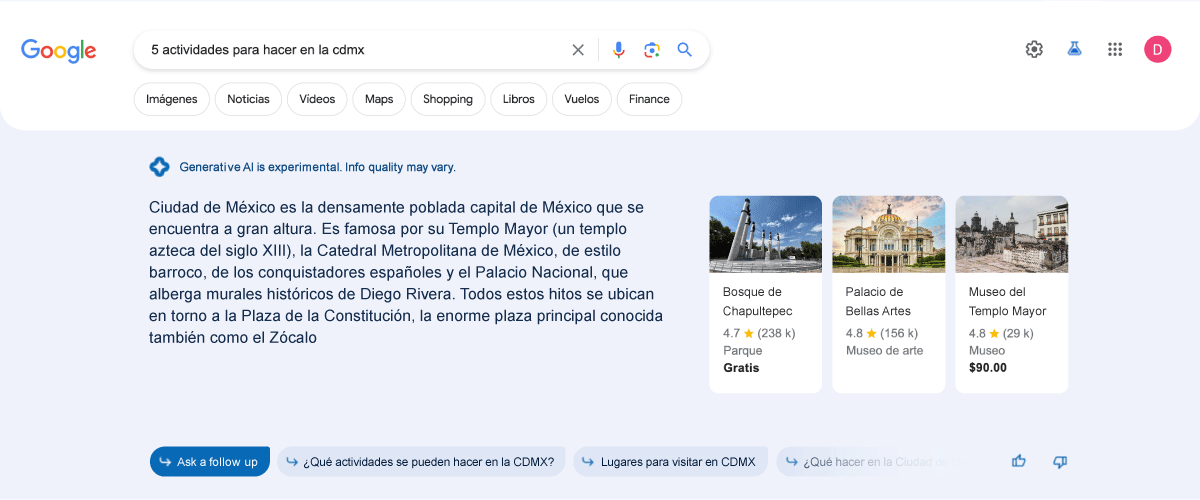Choose suggestion ¿Qué actividades se pueden hacer en la CDMX?
Viewport: 1200px width, 500px height.
click(421, 461)
